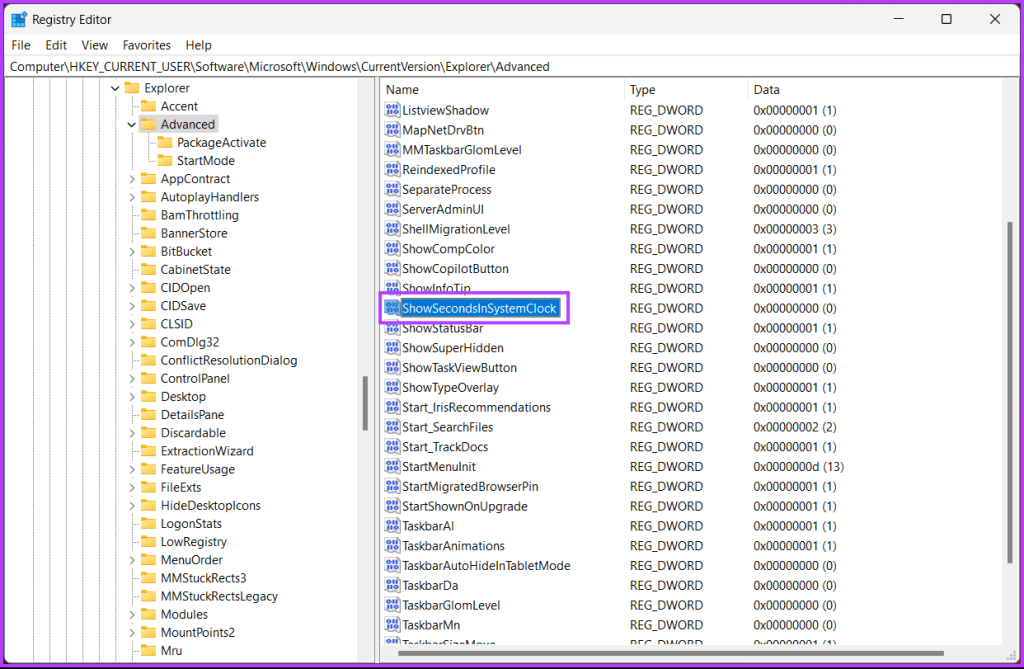
Task: Open the Start_TrackDocs value icon
Action: [392, 447]
